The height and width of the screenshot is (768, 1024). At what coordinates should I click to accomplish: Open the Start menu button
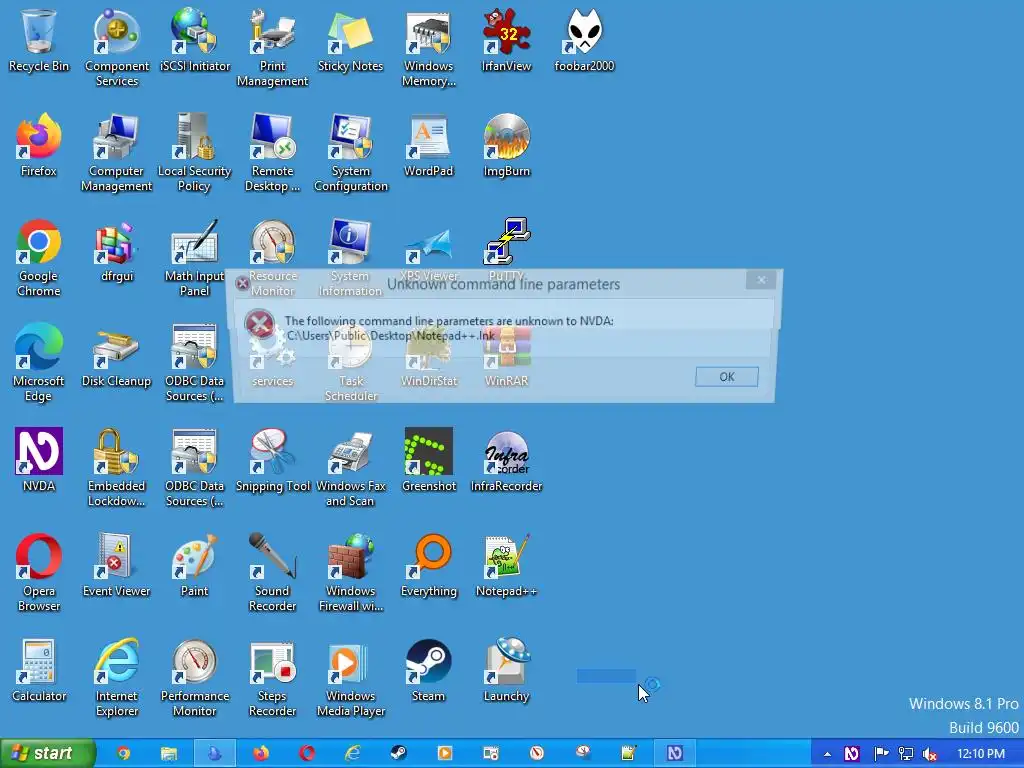(47, 754)
